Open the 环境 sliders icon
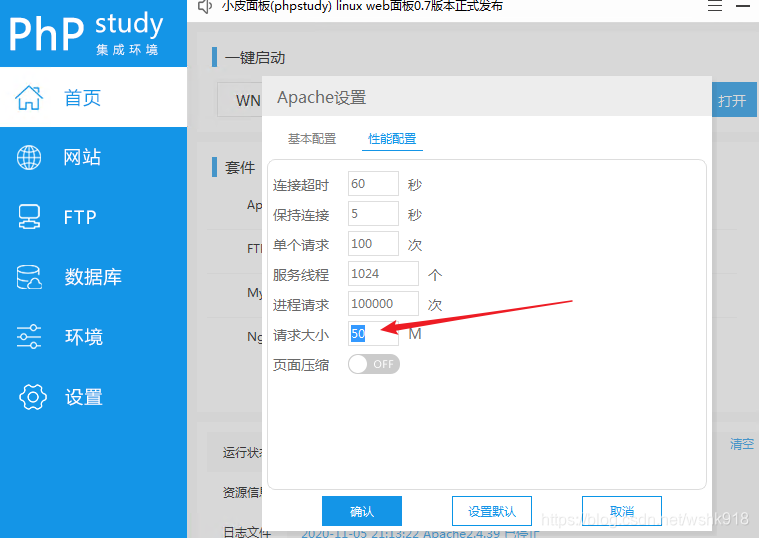This screenshot has width=759, height=538. tap(29, 337)
